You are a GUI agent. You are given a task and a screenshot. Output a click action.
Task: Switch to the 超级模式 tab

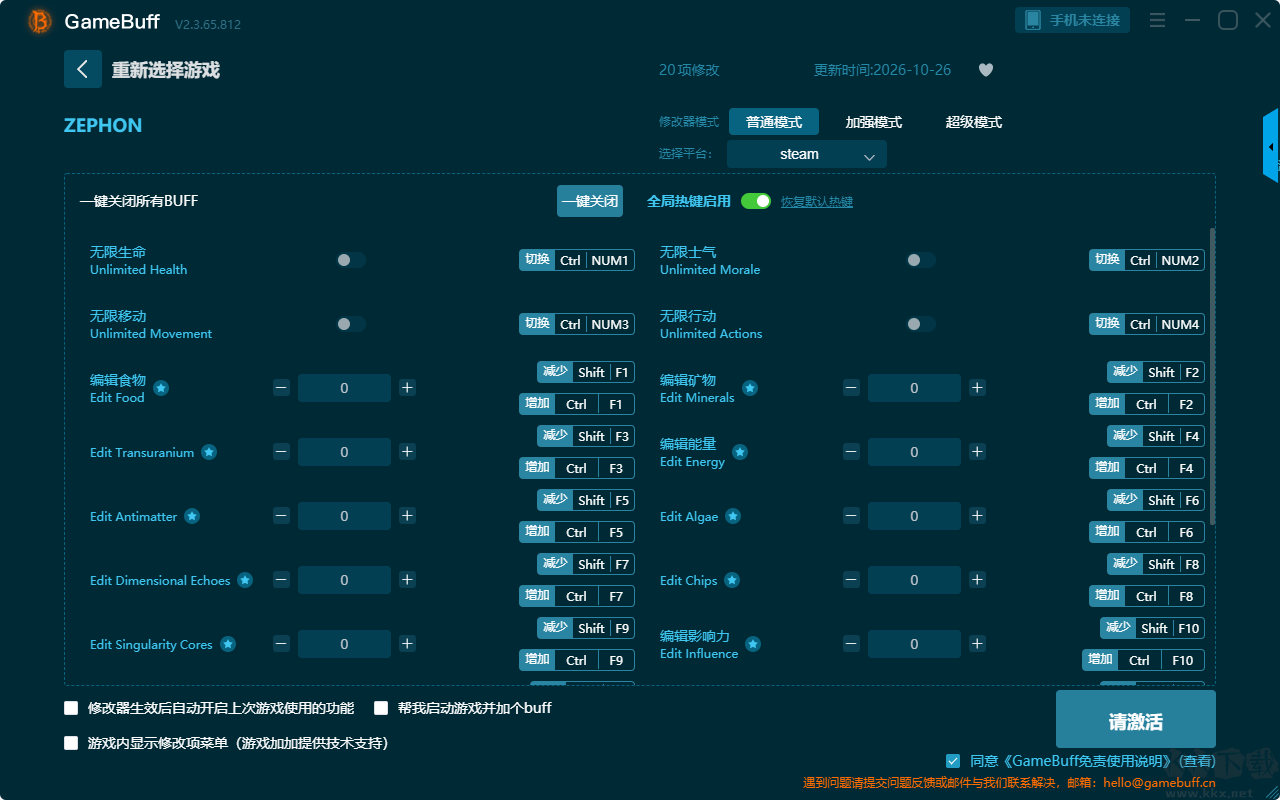coord(974,122)
